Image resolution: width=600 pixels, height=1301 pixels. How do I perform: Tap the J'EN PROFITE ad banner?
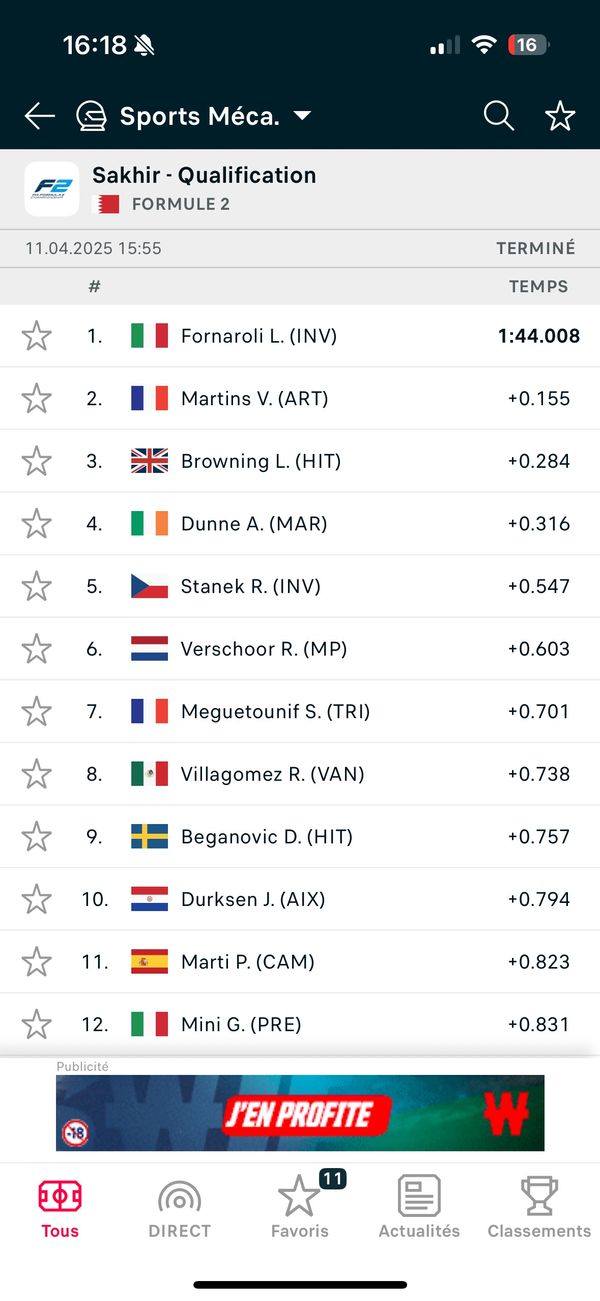coord(300,1113)
